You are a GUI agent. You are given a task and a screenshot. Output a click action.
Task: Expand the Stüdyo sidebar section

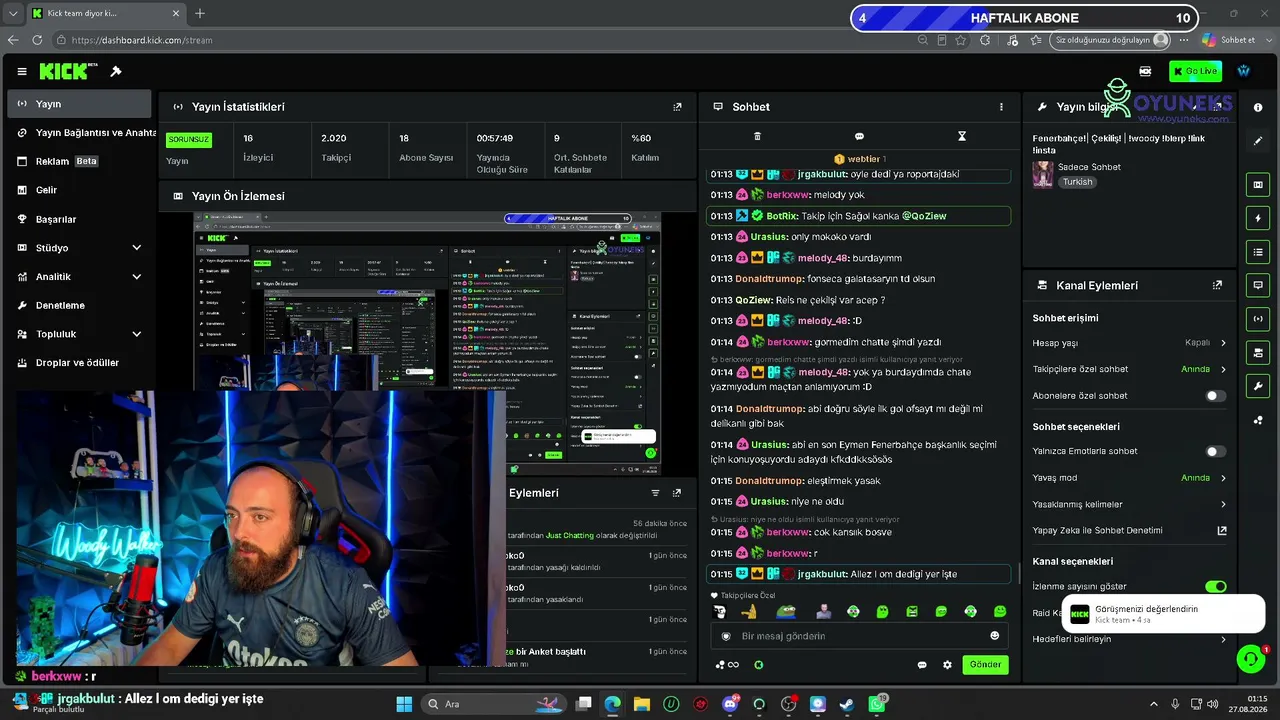coord(136,248)
